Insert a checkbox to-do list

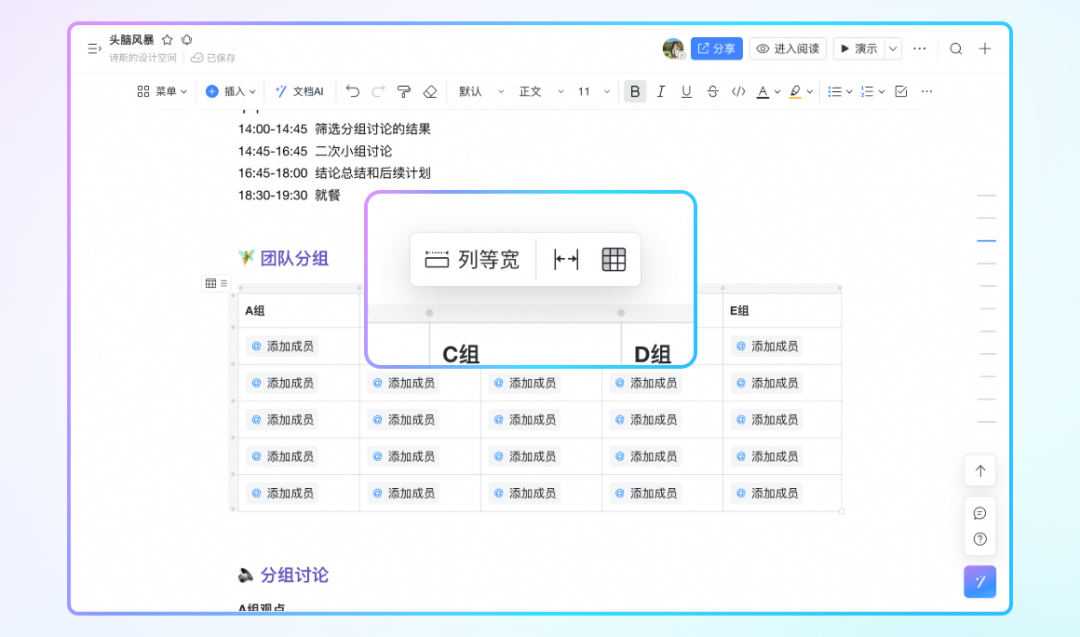(900, 91)
